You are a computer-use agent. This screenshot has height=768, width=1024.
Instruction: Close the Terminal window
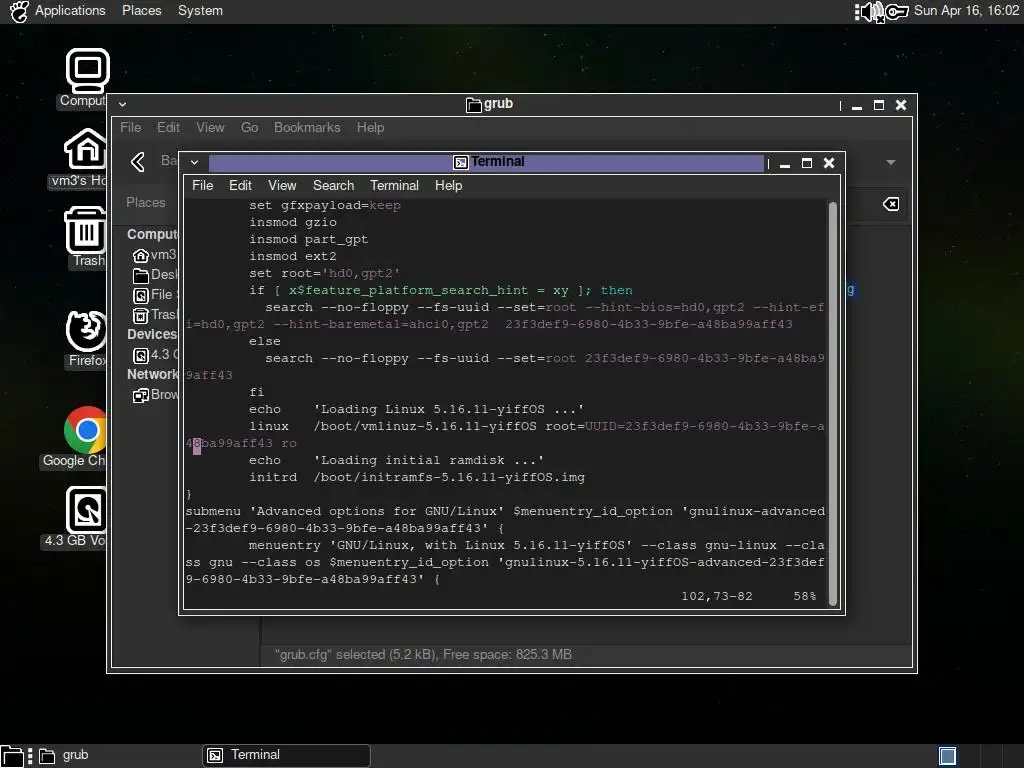(829, 163)
